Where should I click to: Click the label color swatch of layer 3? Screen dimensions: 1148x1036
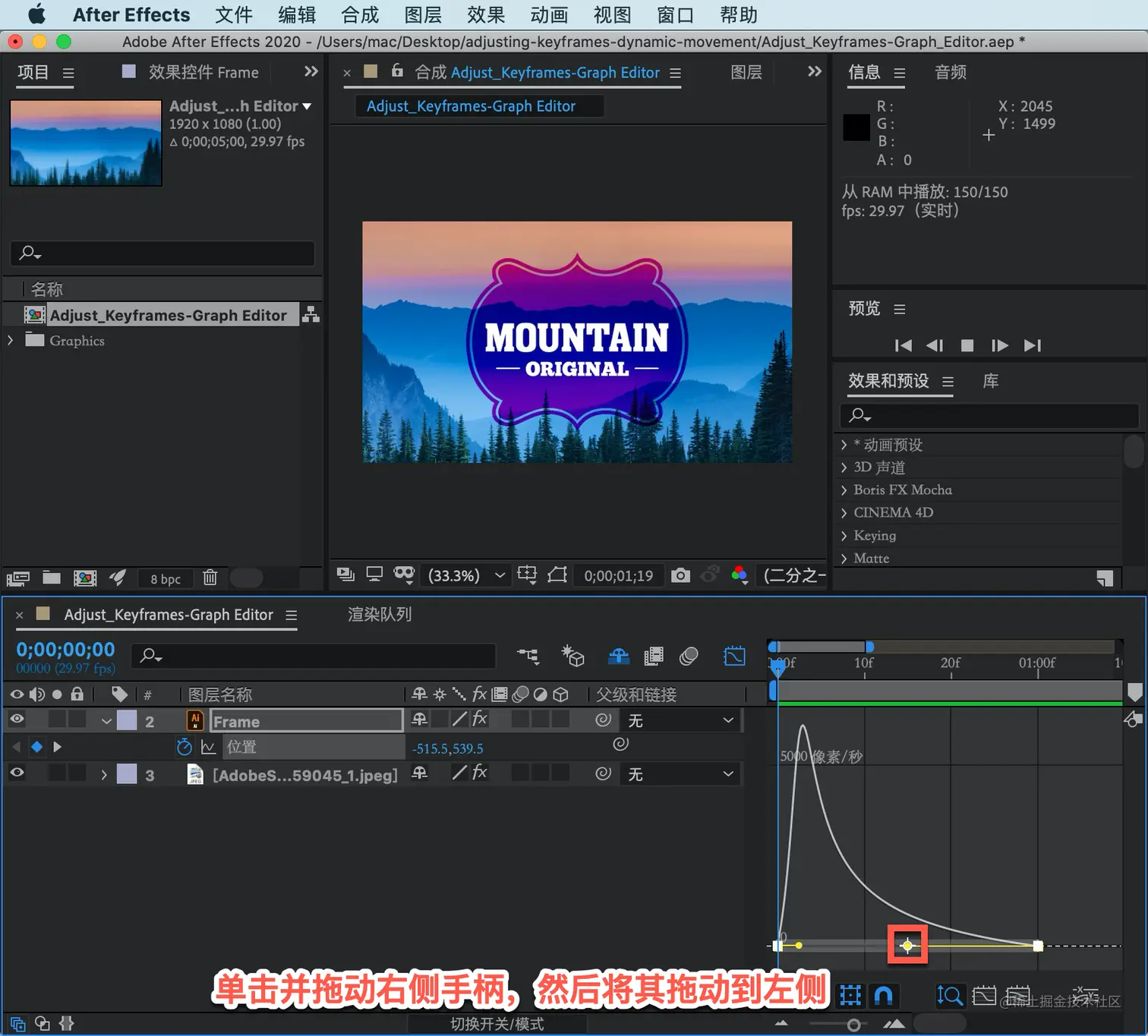(127, 774)
